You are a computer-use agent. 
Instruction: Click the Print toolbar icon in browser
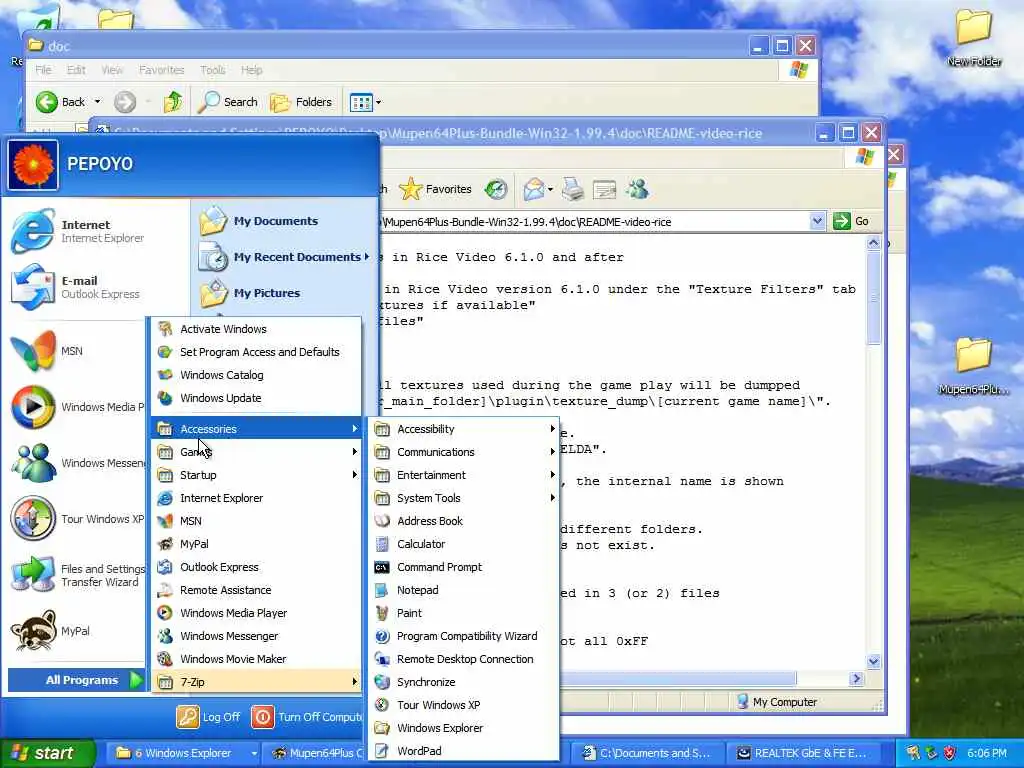coord(573,189)
